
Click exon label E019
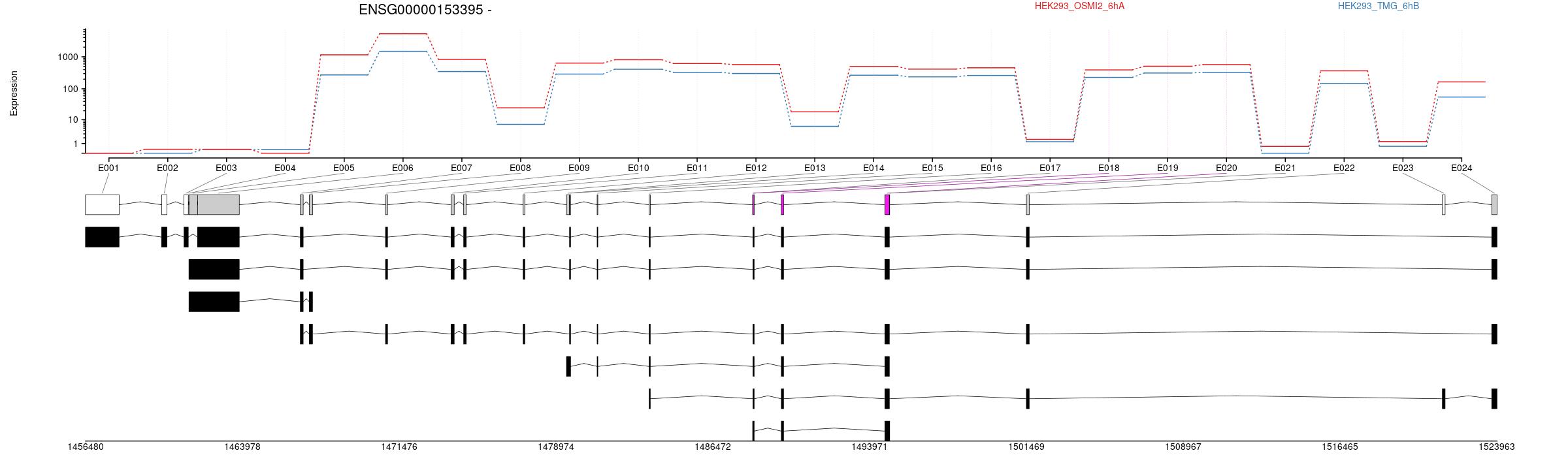point(1168,168)
